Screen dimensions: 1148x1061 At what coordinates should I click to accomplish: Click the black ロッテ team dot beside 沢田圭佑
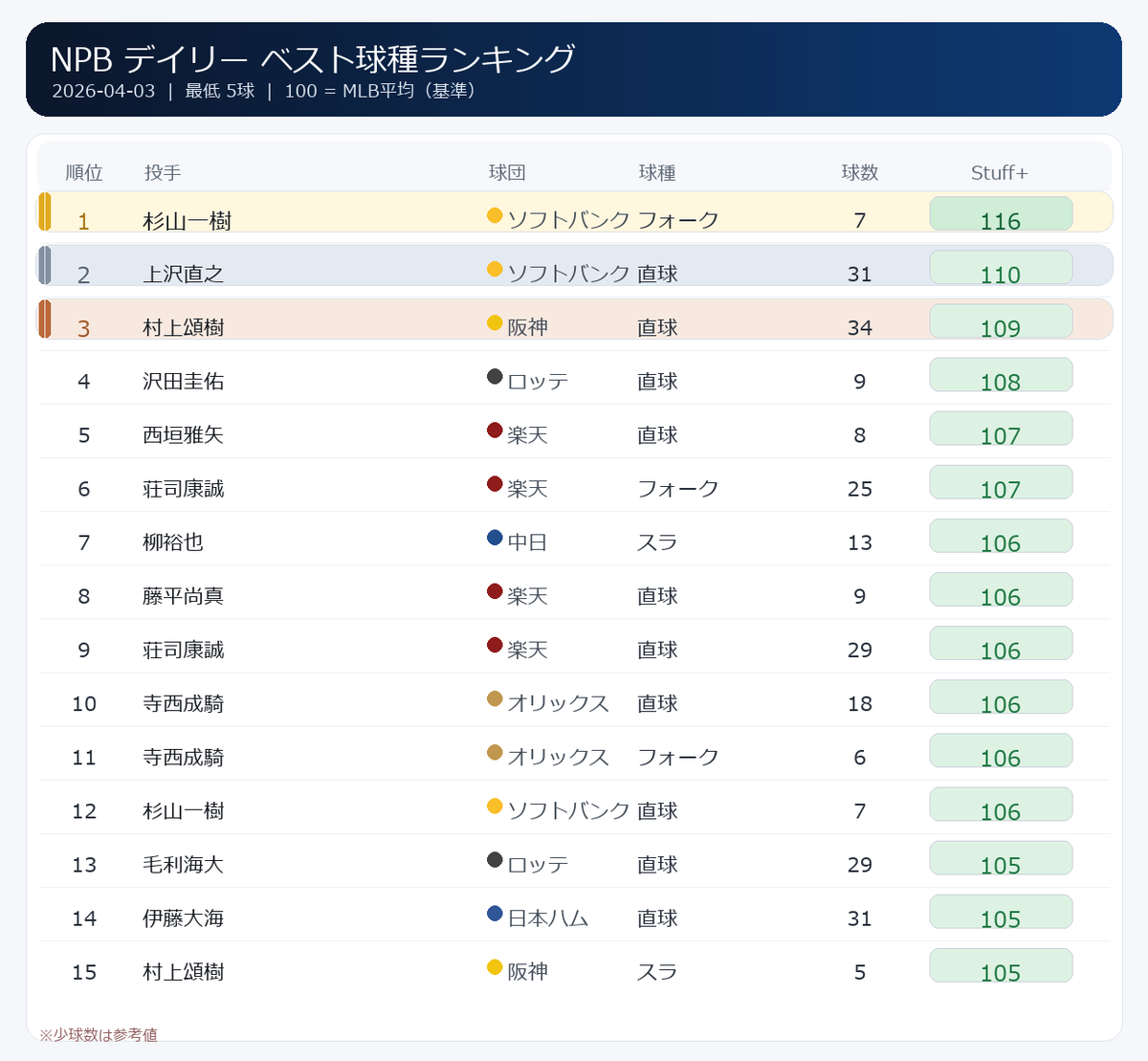494,377
